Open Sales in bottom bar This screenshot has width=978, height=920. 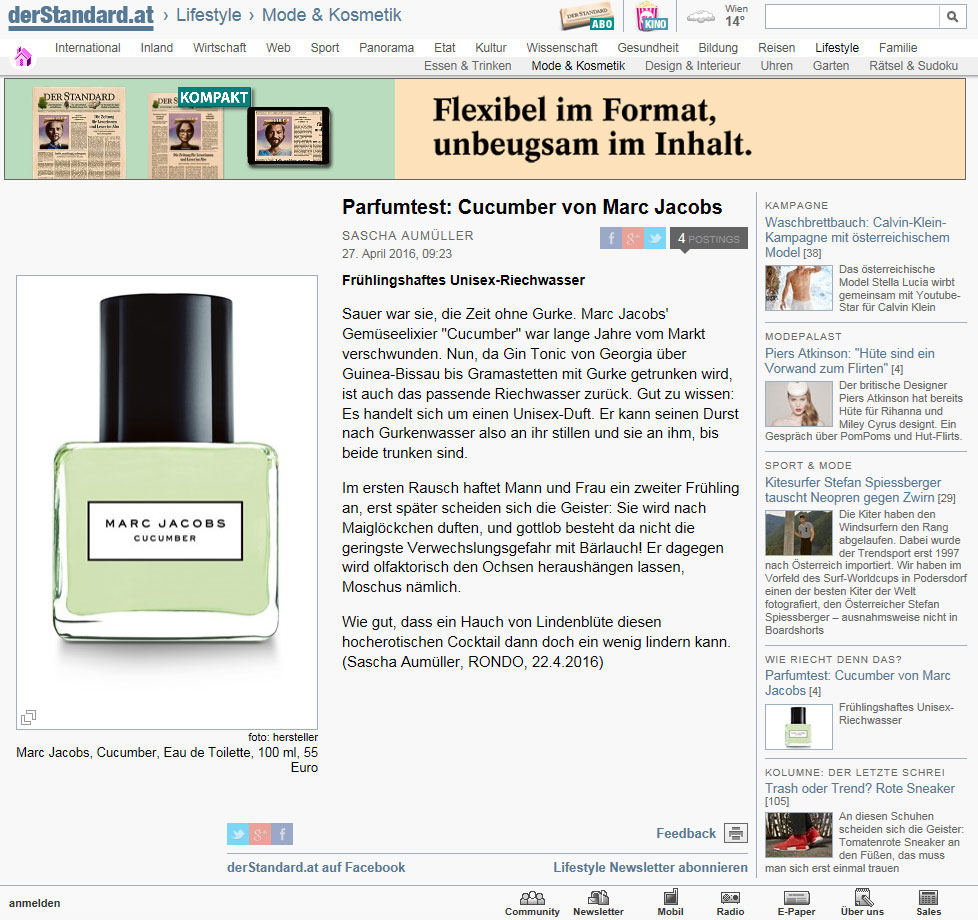(x=928, y=903)
